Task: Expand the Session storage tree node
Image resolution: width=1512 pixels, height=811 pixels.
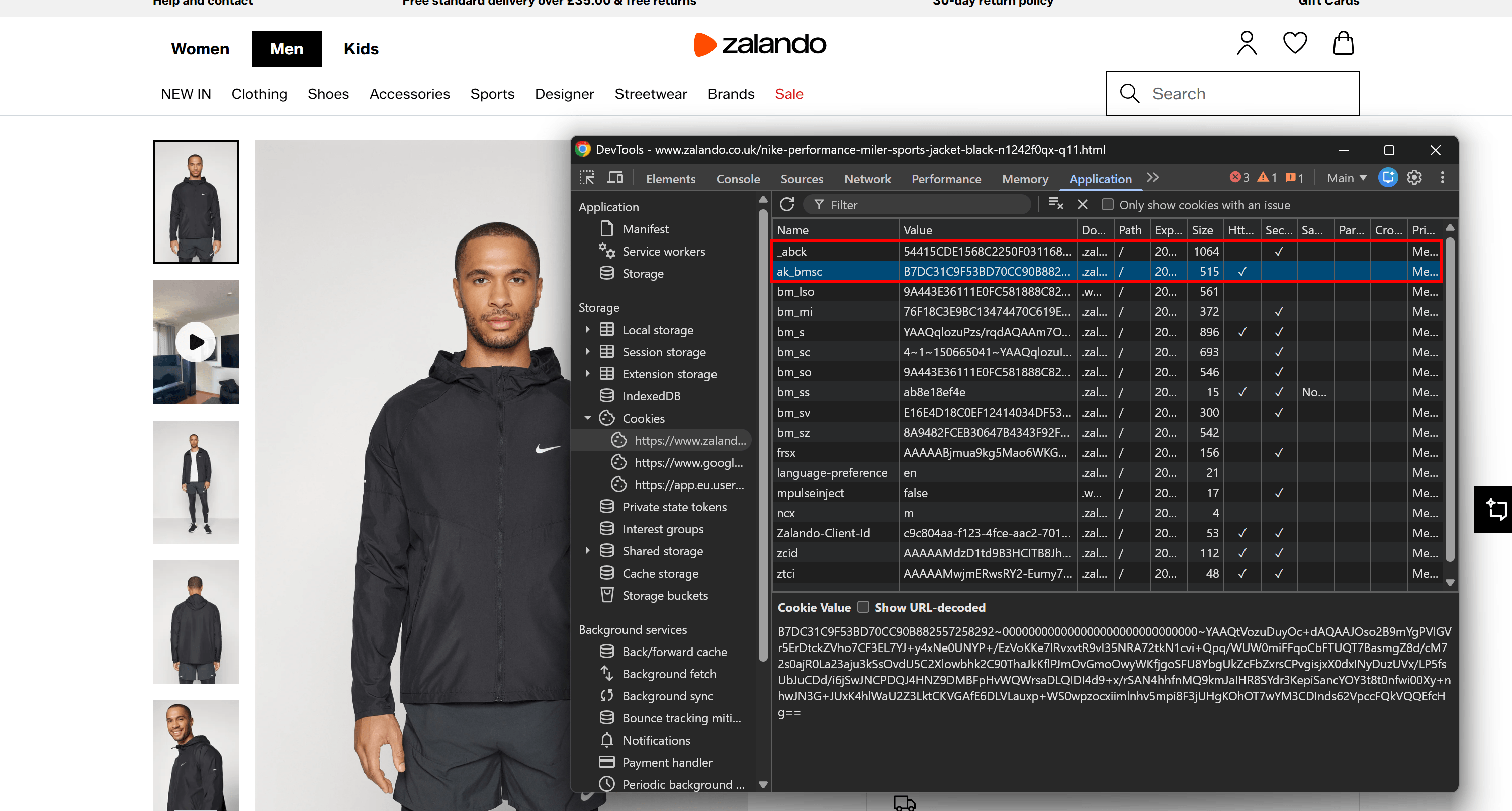Action: click(x=587, y=352)
